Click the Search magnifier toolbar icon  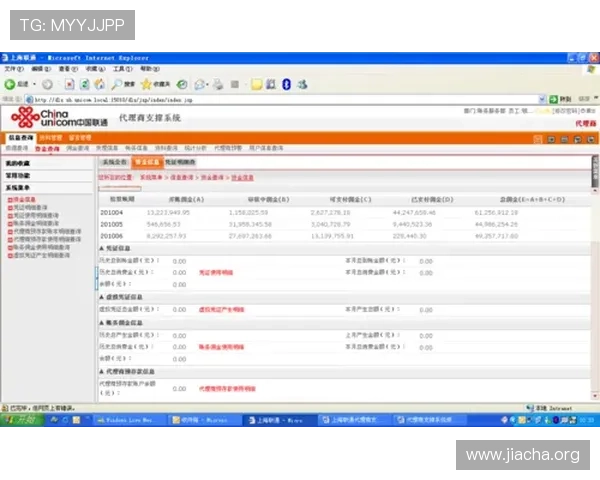tap(116, 84)
